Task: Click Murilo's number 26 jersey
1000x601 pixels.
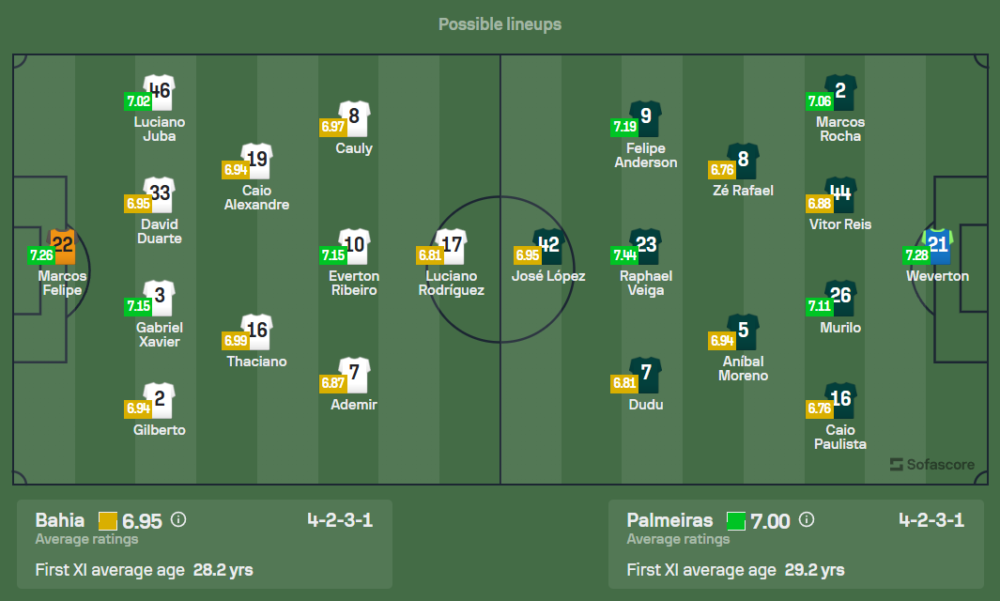Action: click(841, 297)
